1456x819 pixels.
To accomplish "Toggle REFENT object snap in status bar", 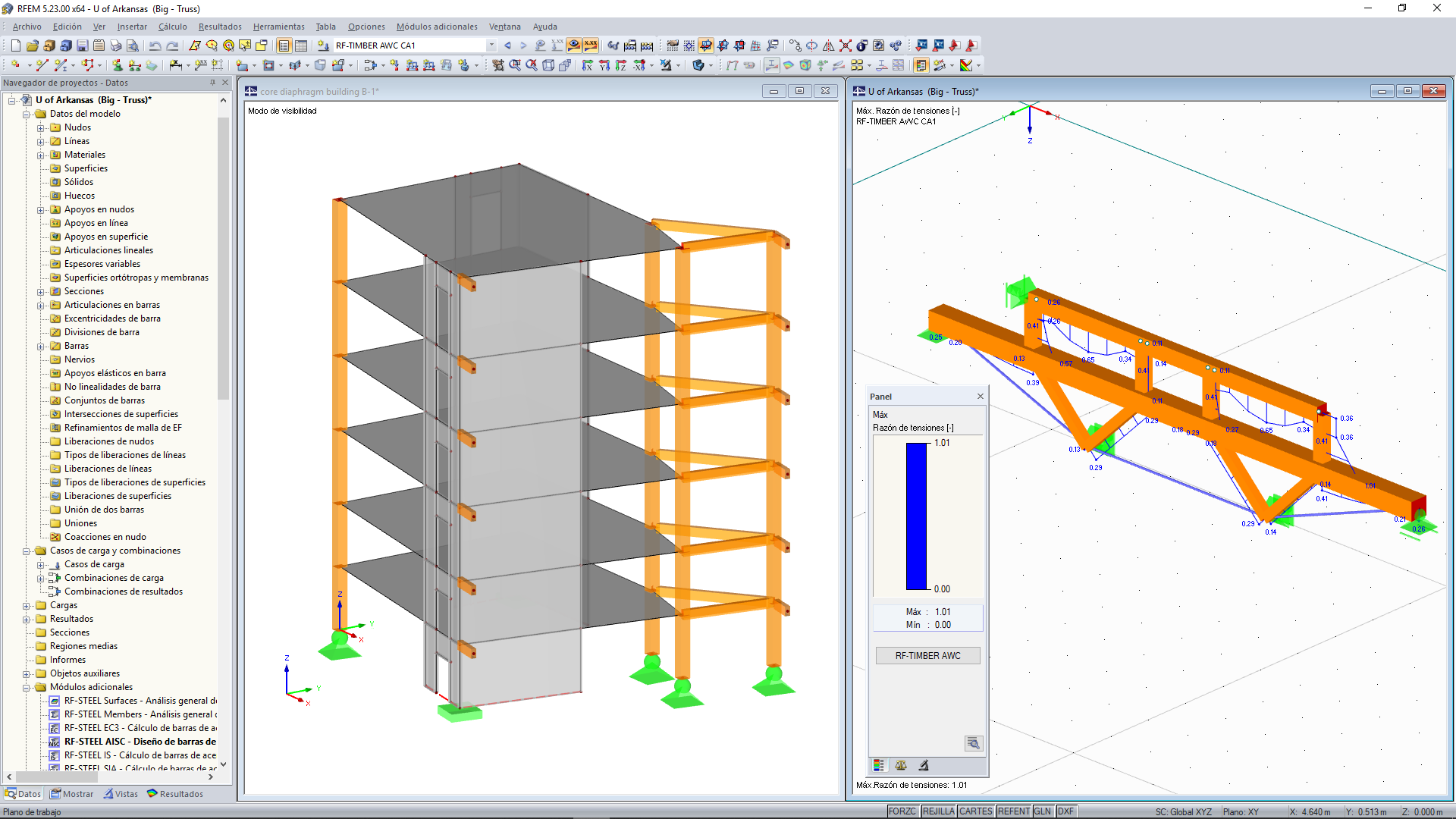I will (1013, 811).
